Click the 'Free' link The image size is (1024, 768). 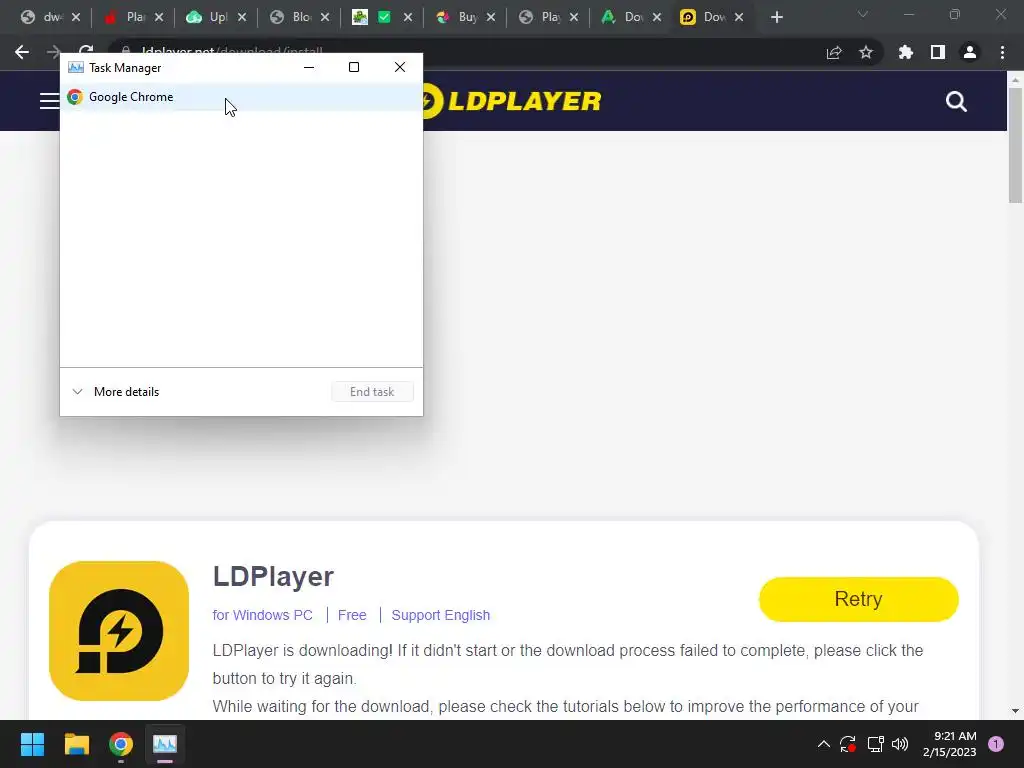tap(352, 615)
